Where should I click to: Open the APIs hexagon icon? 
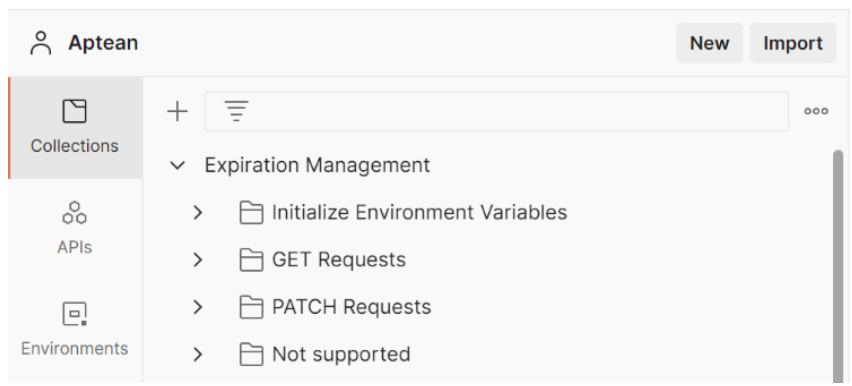(74, 213)
